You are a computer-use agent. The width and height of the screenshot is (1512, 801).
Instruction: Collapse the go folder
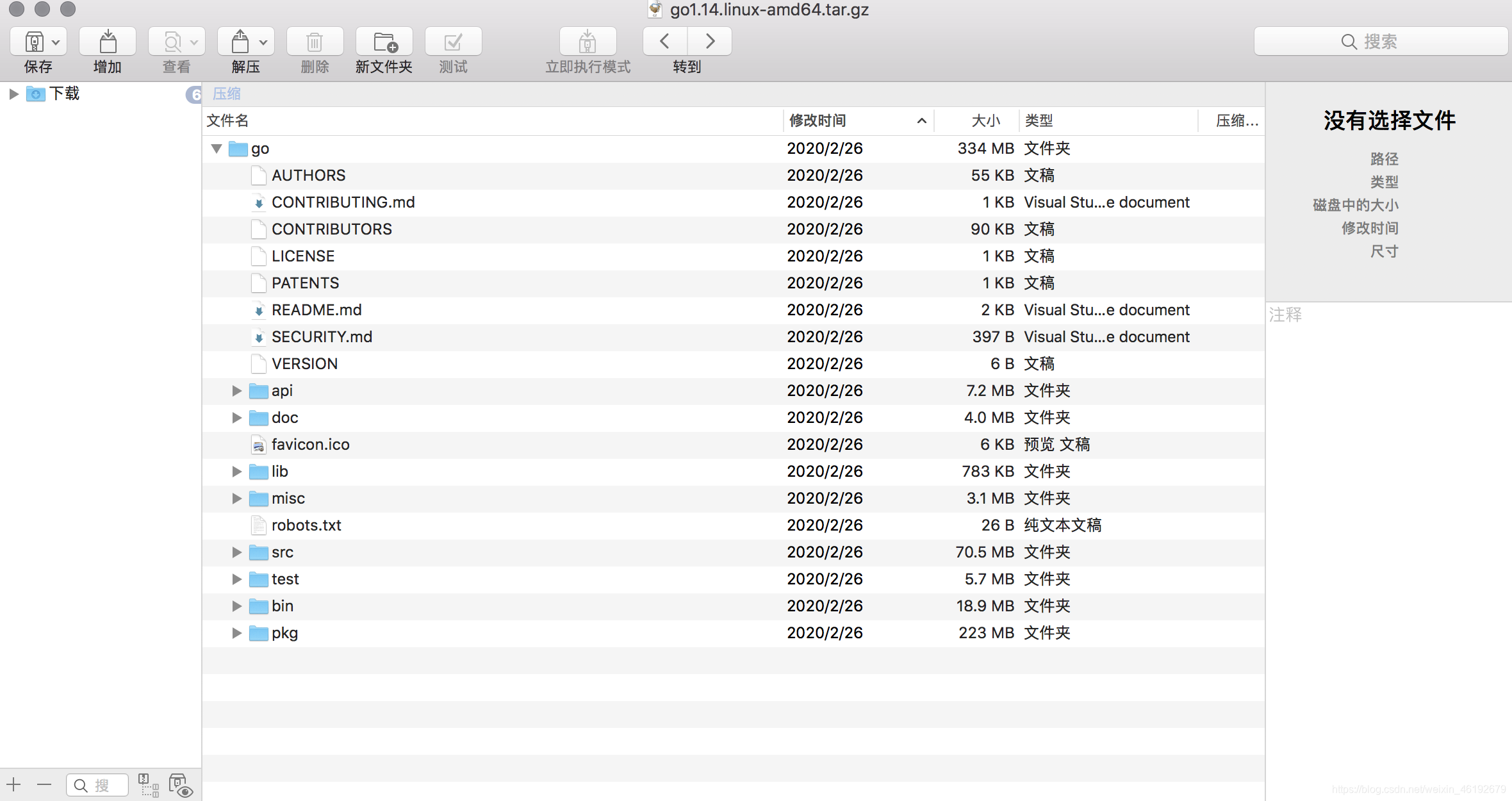point(217,149)
